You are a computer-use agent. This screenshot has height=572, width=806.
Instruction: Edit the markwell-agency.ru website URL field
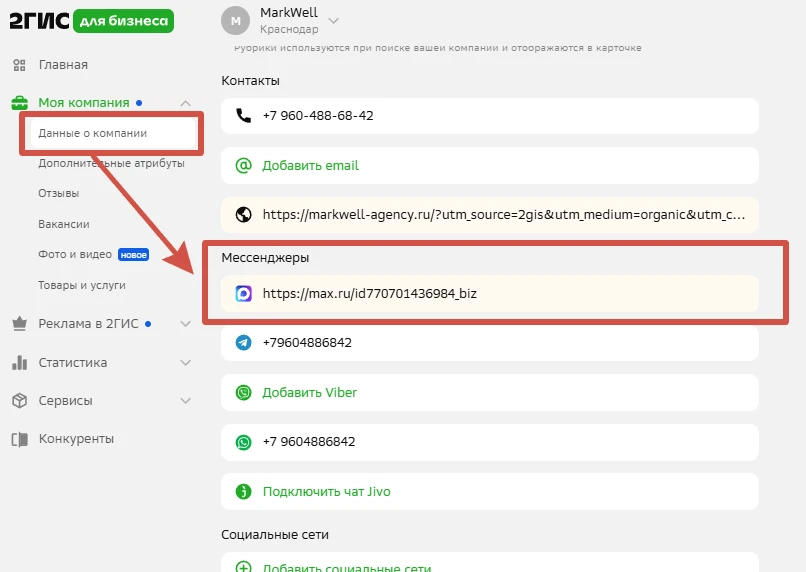pos(490,215)
